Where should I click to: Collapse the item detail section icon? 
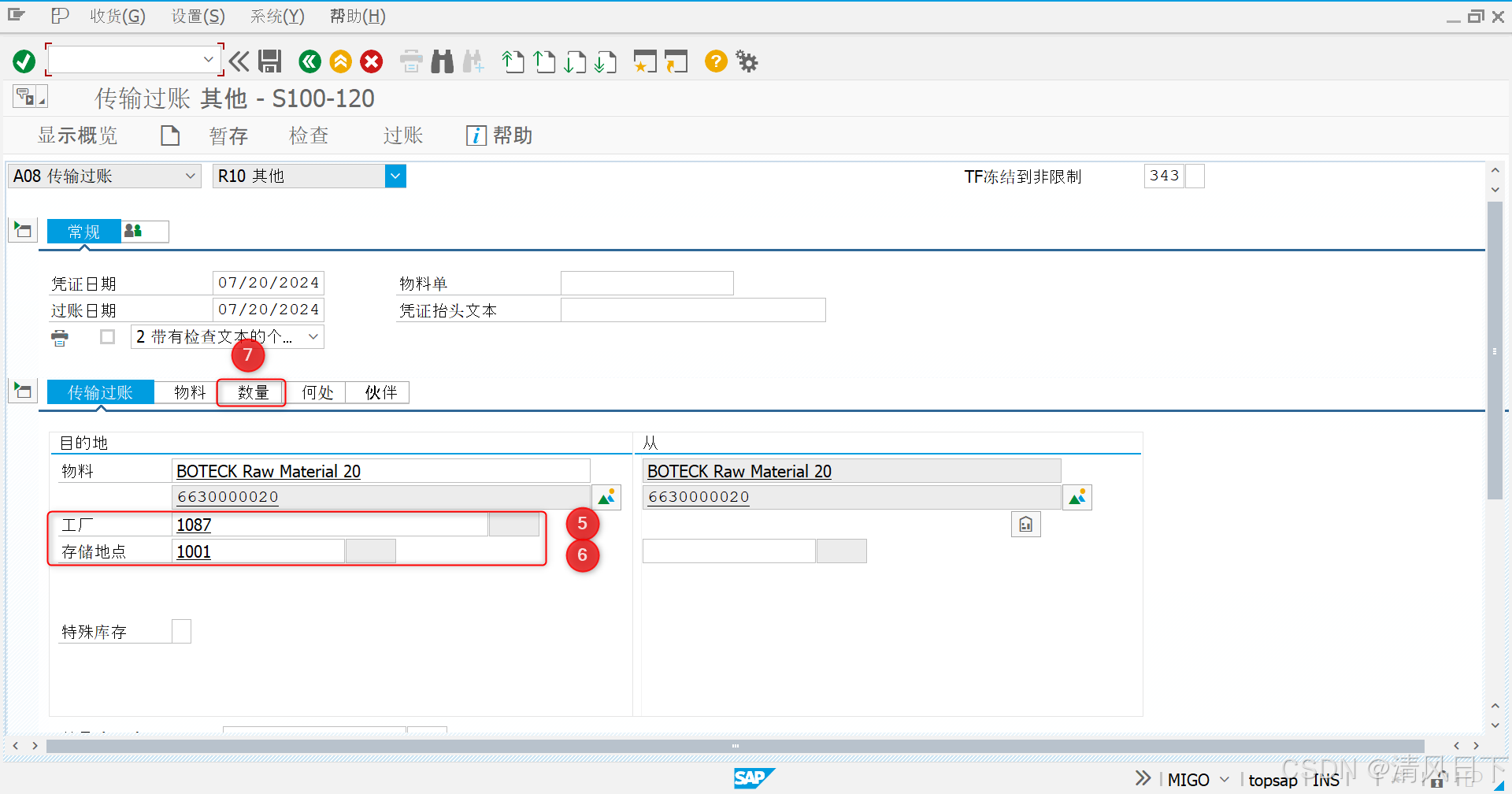click(23, 391)
